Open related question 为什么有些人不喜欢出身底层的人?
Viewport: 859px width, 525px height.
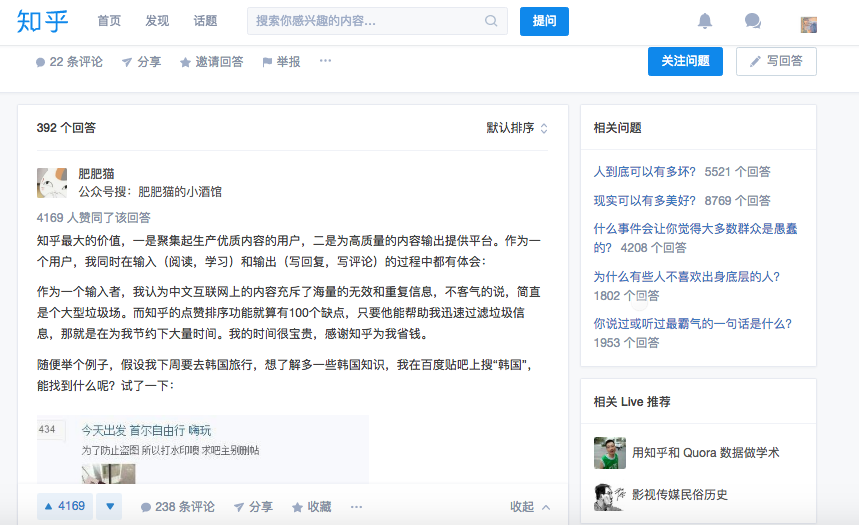tap(687, 276)
